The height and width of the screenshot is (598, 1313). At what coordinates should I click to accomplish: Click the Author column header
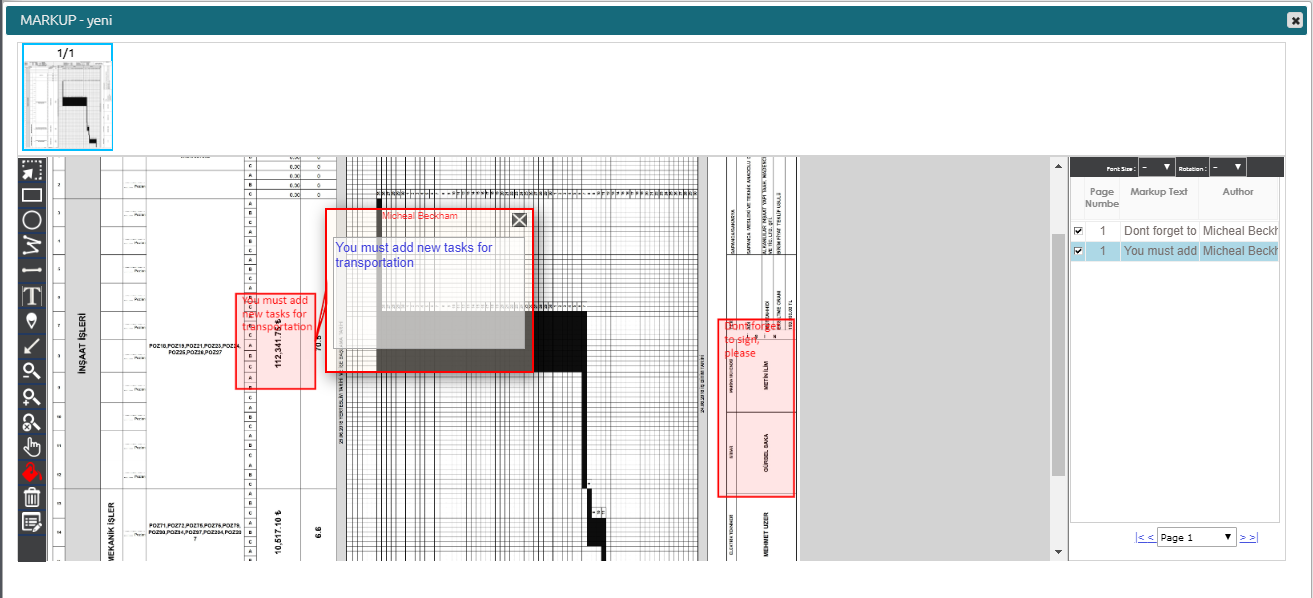pyautogui.click(x=1237, y=191)
